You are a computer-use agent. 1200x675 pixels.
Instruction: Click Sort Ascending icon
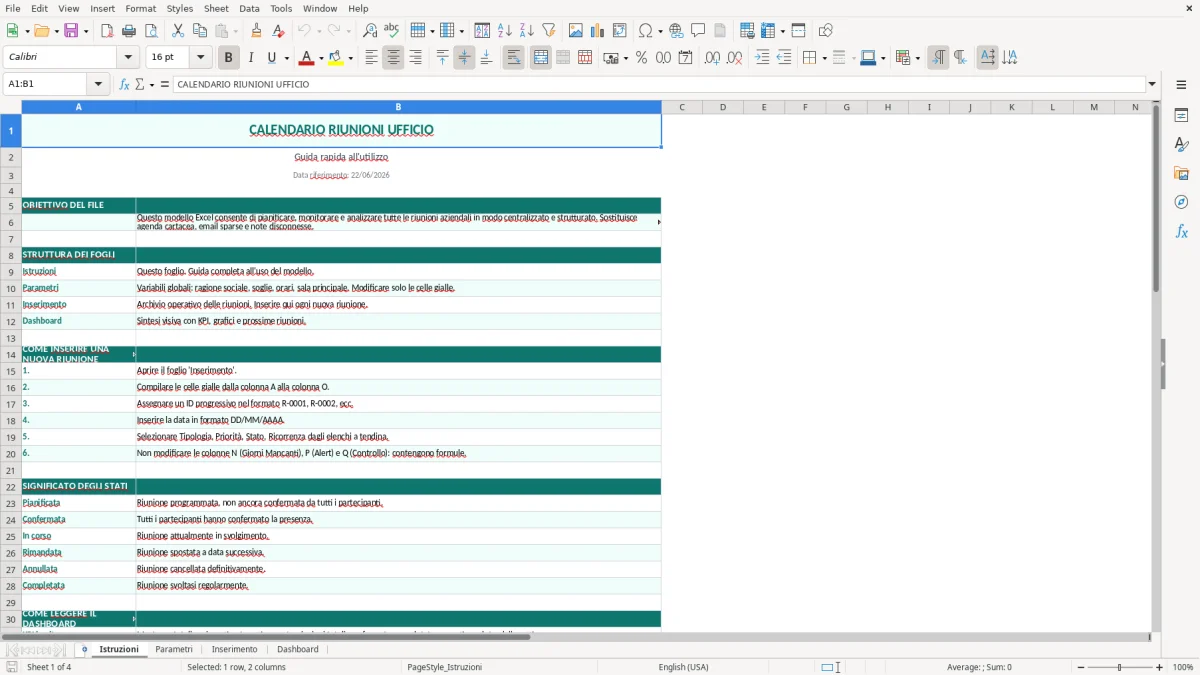[x=505, y=31]
